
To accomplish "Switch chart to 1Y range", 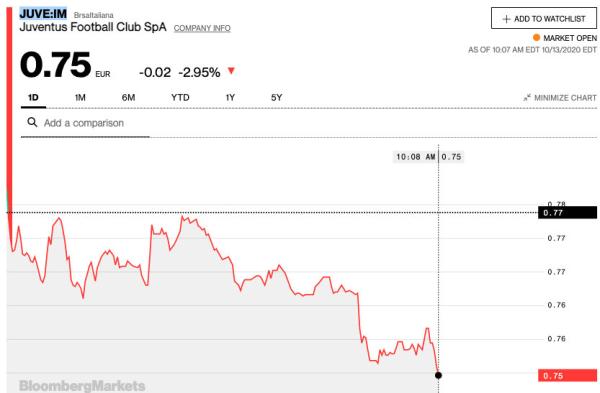I will 230,98.
